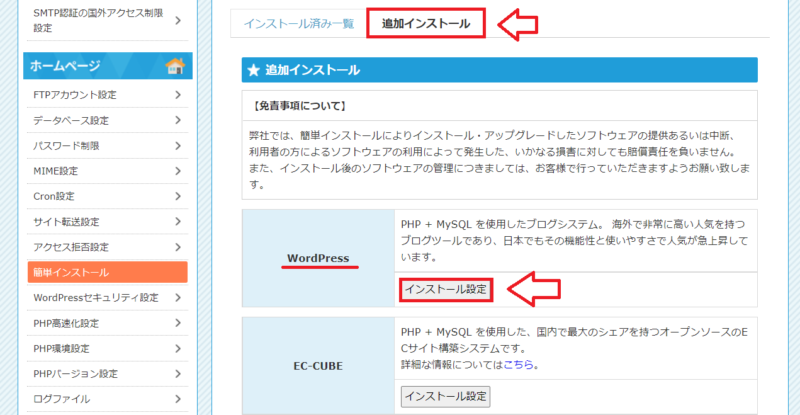800x415 pixels.
Task: Click the WordPress name cell
Action: coord(318,258)
